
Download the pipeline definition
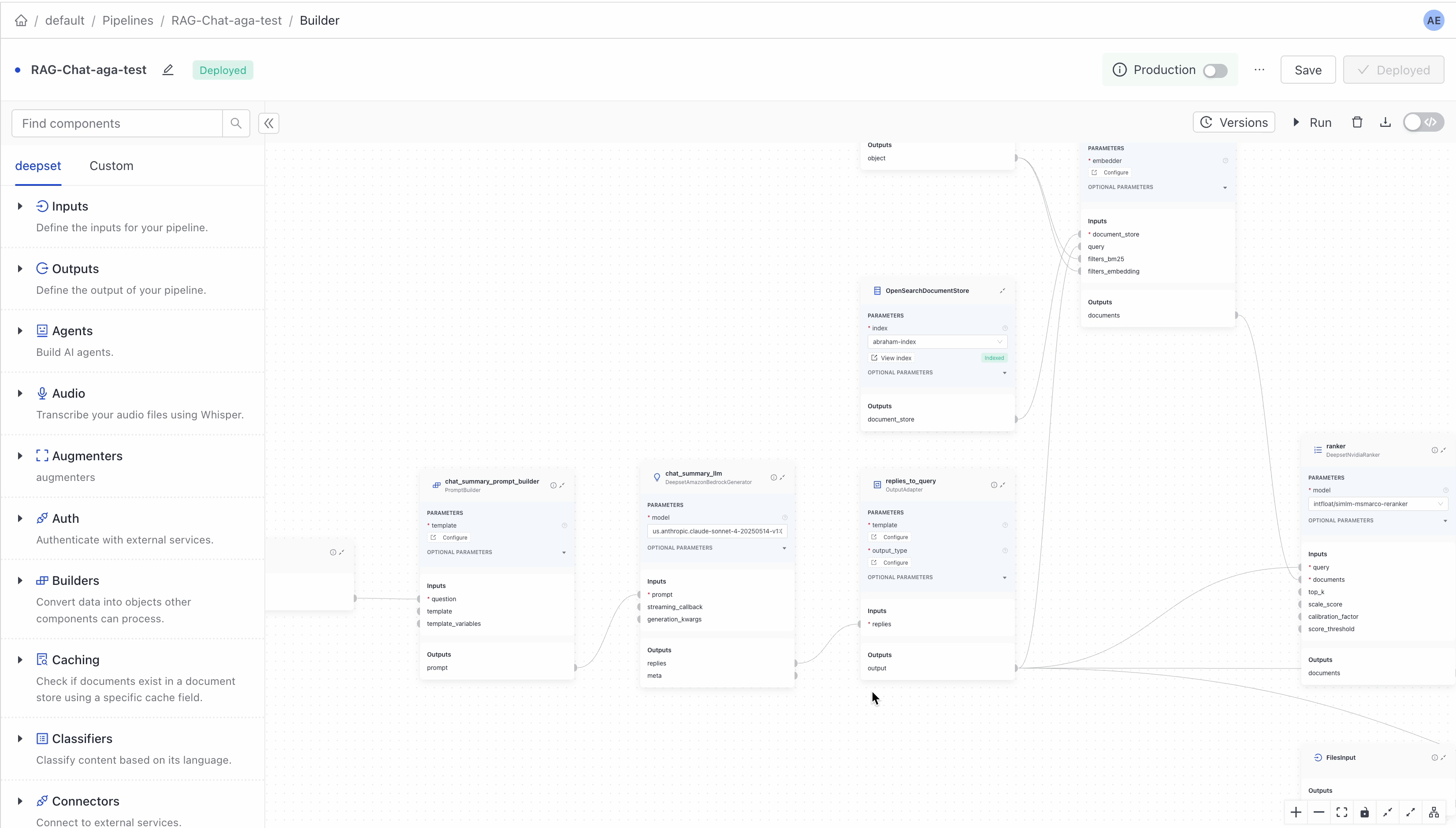point(1385,122)
